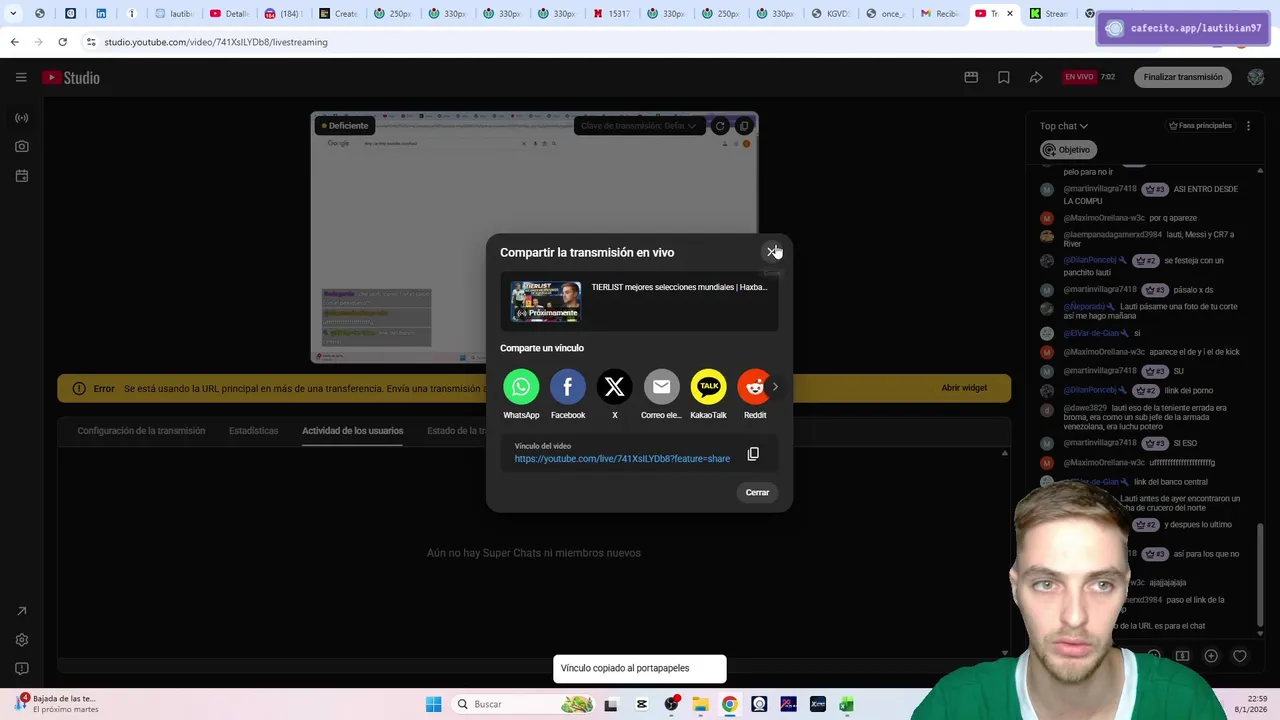Open the pop-out arrow icon in the sidebar
Image resolution: width=1280 pixels, height=720 pixels.
[x=21, y=611]
